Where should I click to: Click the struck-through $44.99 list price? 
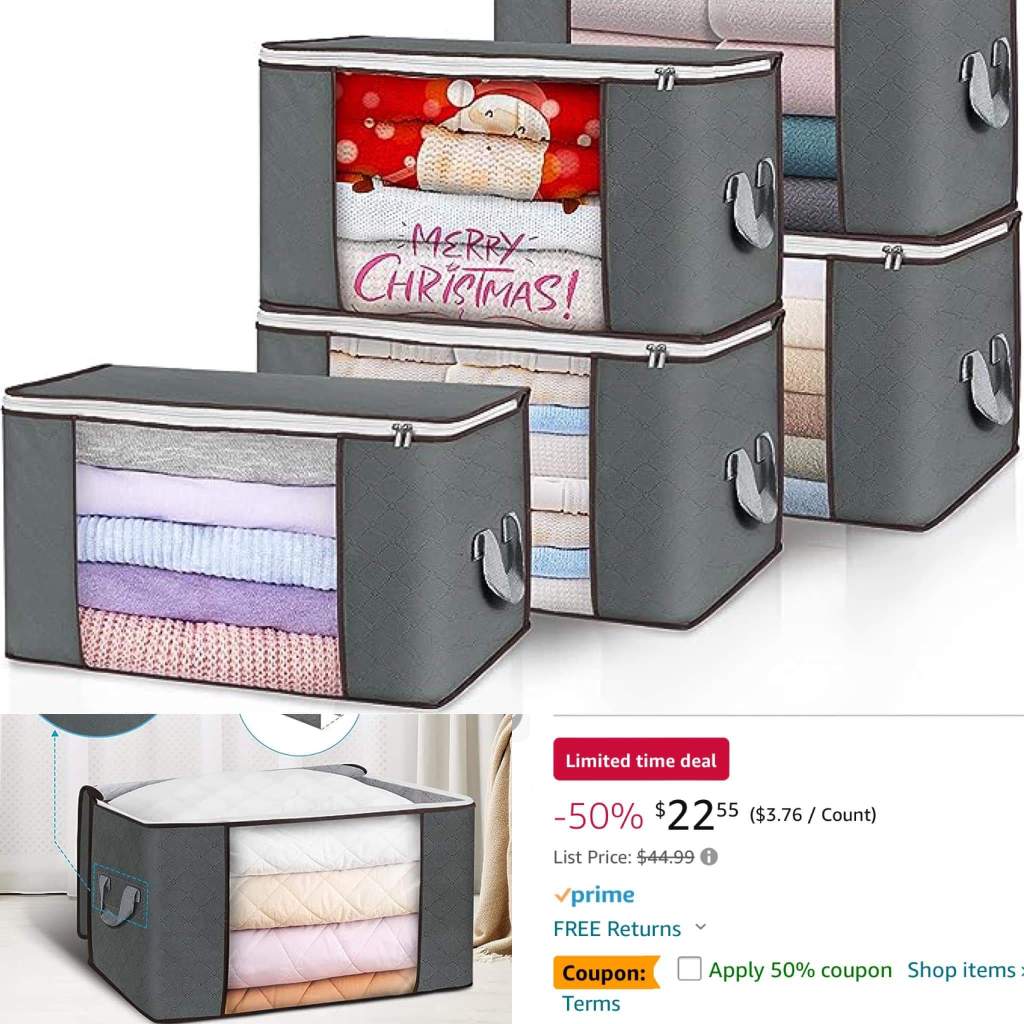pos(665,856)
